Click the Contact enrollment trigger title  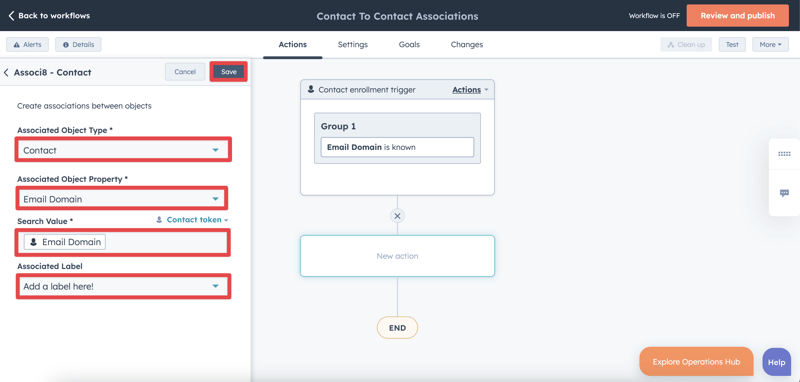(367, 90)
